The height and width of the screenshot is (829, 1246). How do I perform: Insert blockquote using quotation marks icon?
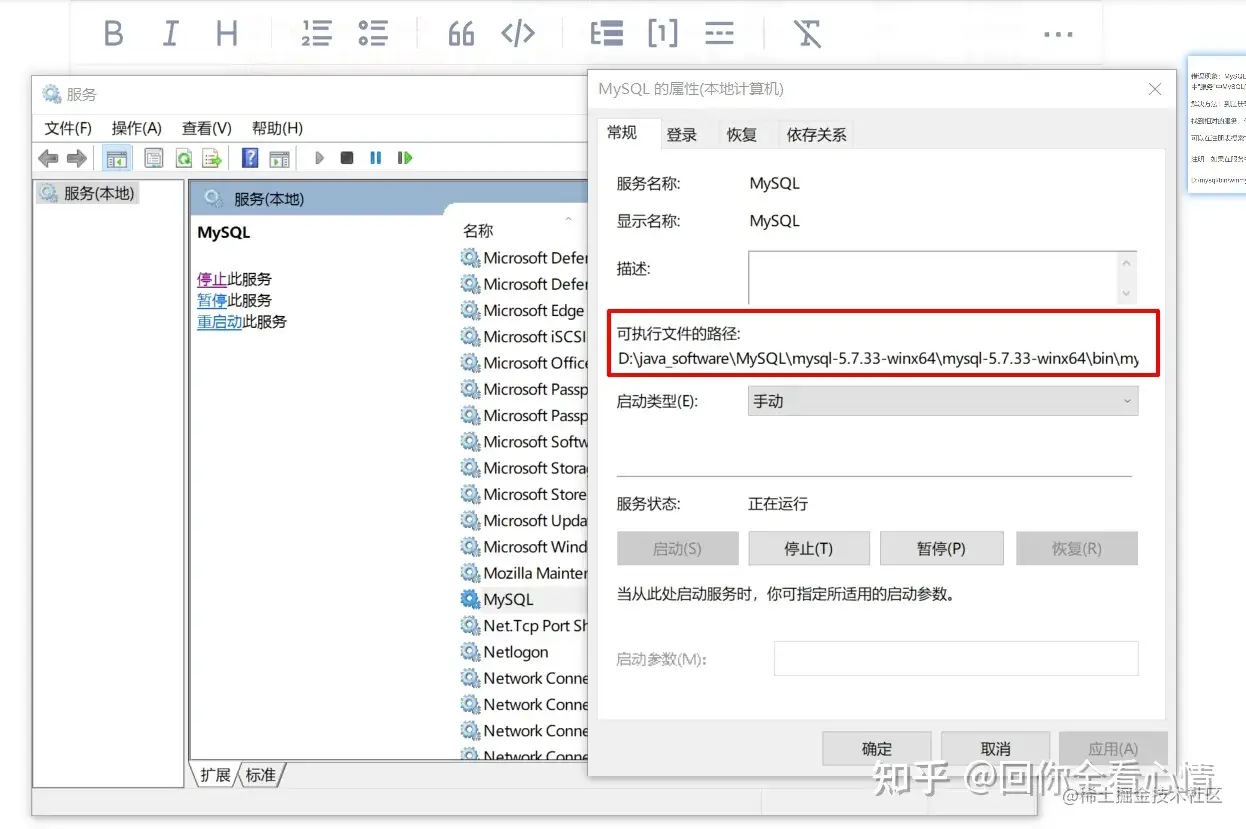pos(461,34)
